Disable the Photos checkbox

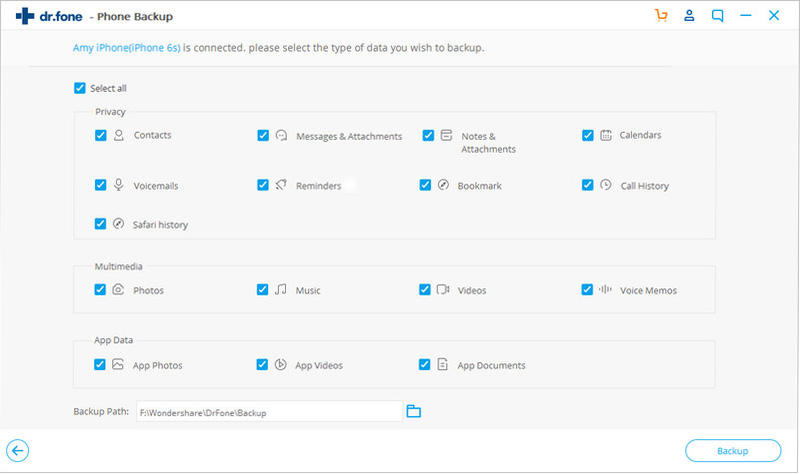pyautogui.click(x=100, y=289)
